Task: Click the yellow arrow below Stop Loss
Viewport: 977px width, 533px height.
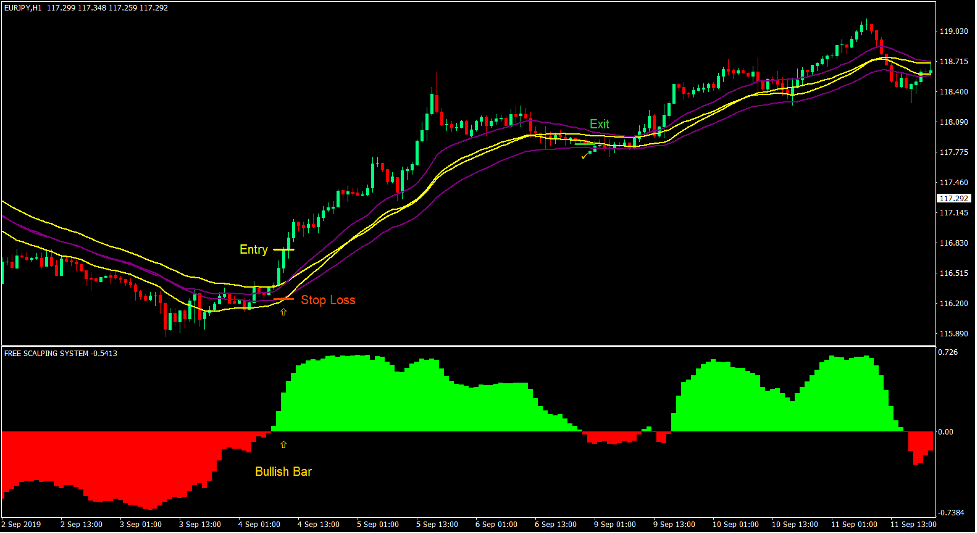Action: point(283,313)
